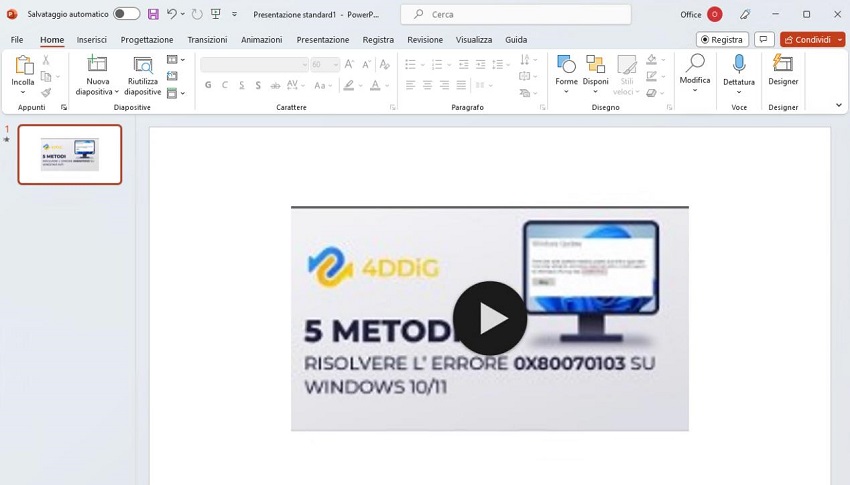
Task: Expand Nuova diapositiva dropdown arrow
Action: (x=117, y=92)
